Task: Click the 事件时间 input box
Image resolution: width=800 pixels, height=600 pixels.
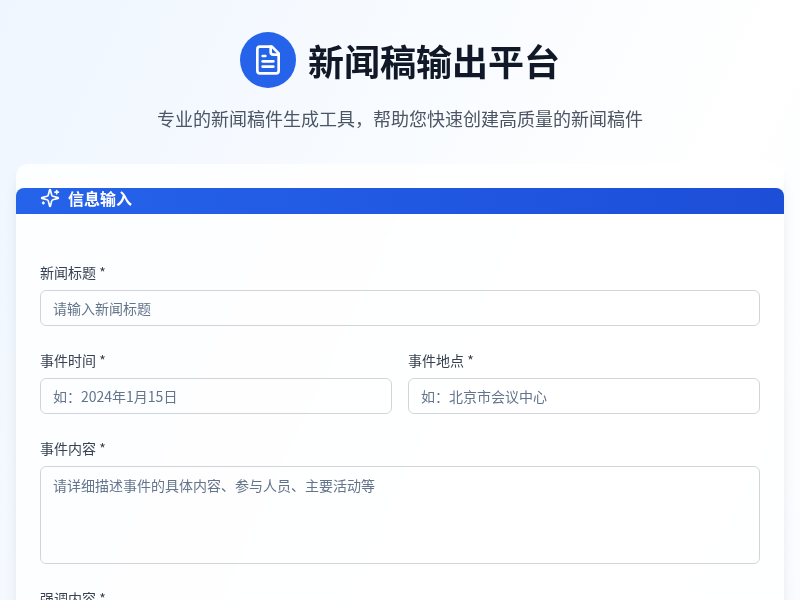Action: 216,396
